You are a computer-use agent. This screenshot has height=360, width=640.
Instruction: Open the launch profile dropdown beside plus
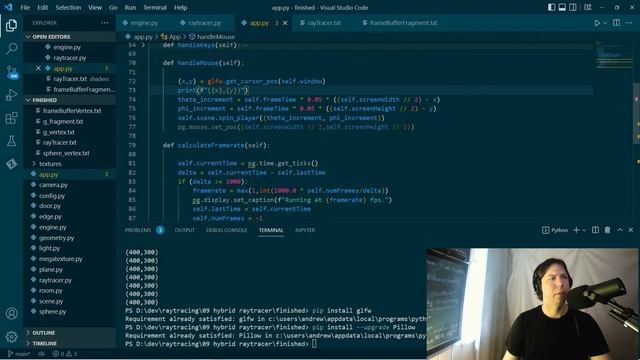click(584, 230)
